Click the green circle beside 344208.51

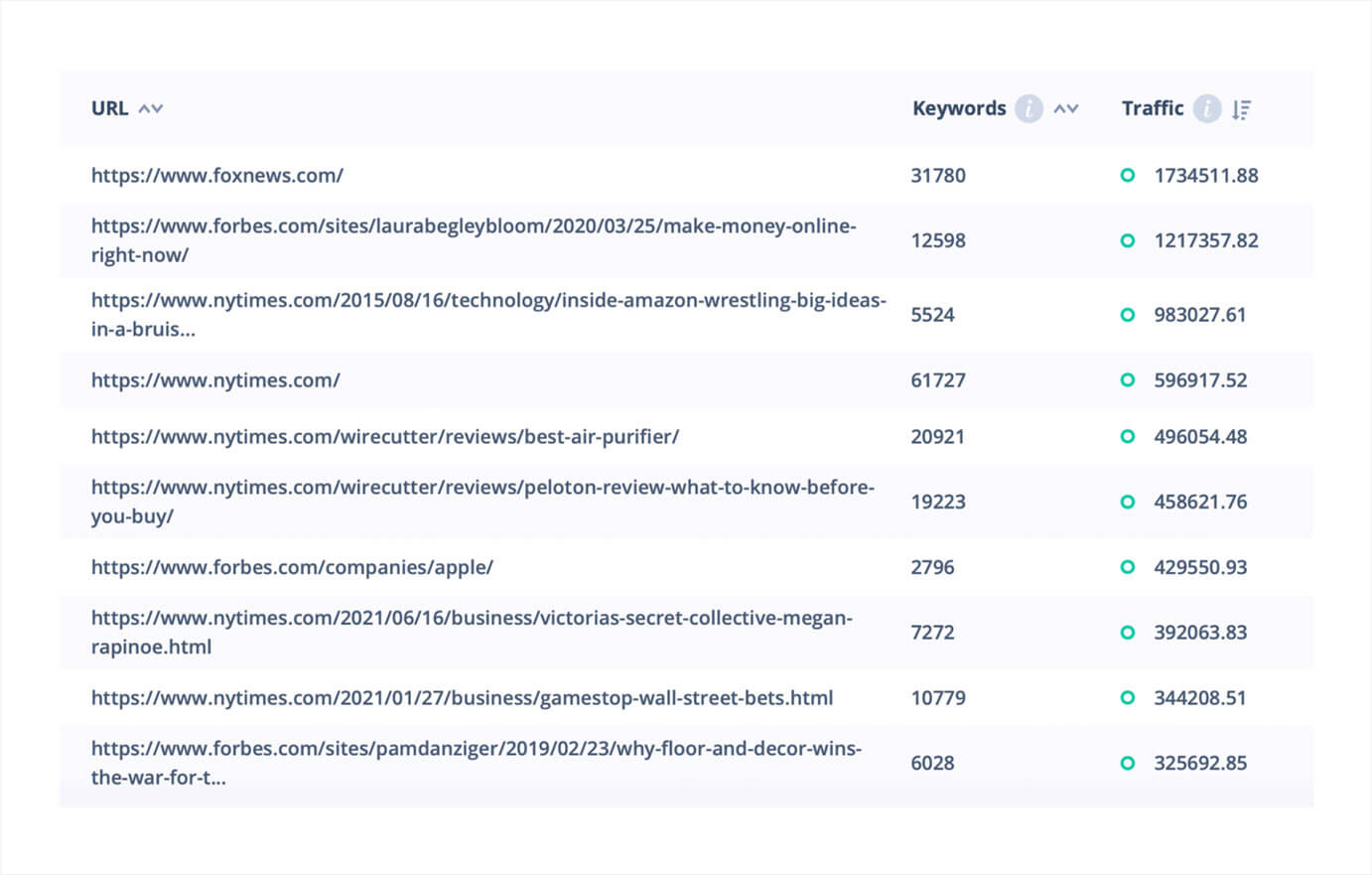[x=1128, y=698]
